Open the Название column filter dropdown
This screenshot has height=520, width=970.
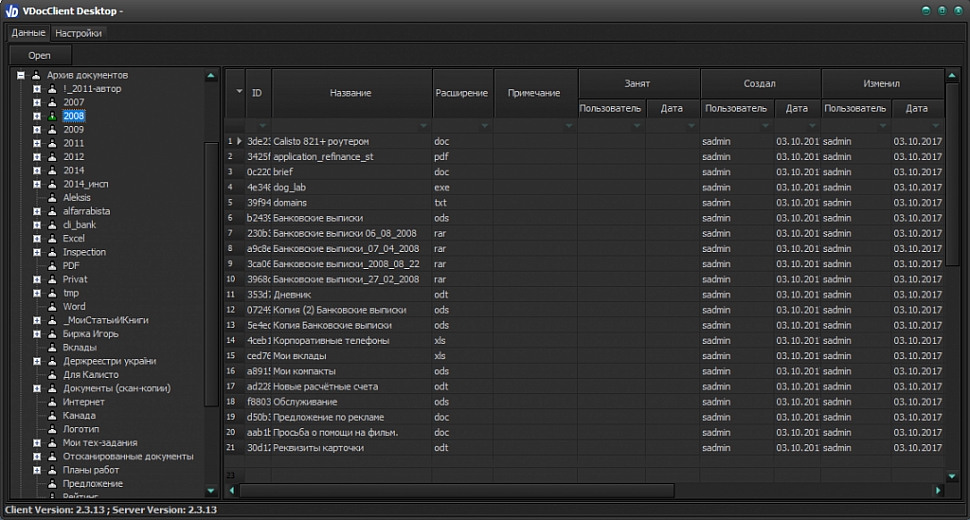tap(423, 126)
